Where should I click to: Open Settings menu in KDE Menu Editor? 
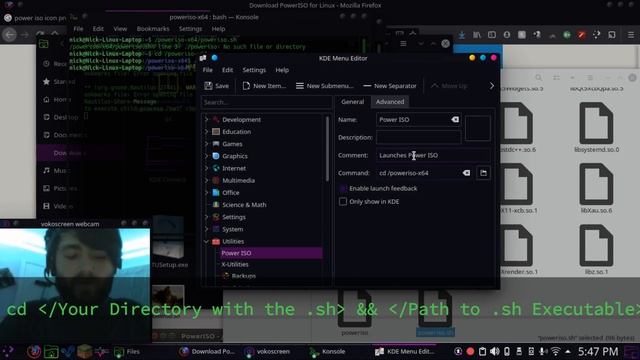click(x=254, y=70)
